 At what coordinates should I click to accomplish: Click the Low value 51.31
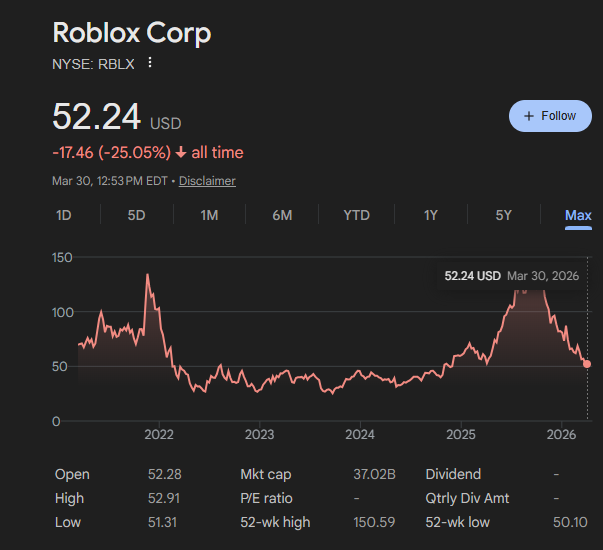coord(162,522)
